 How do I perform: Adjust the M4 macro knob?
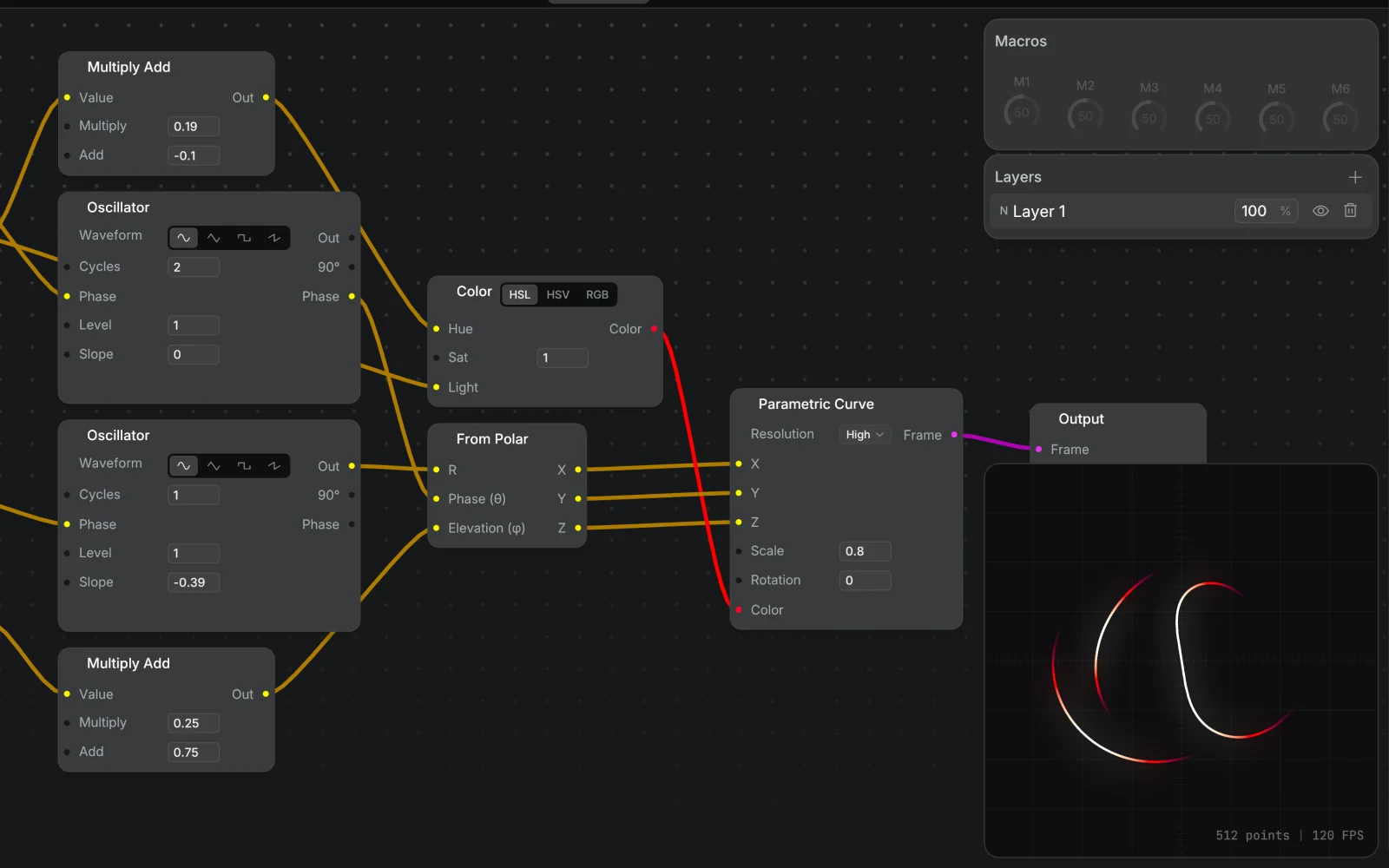(1213, 118)
